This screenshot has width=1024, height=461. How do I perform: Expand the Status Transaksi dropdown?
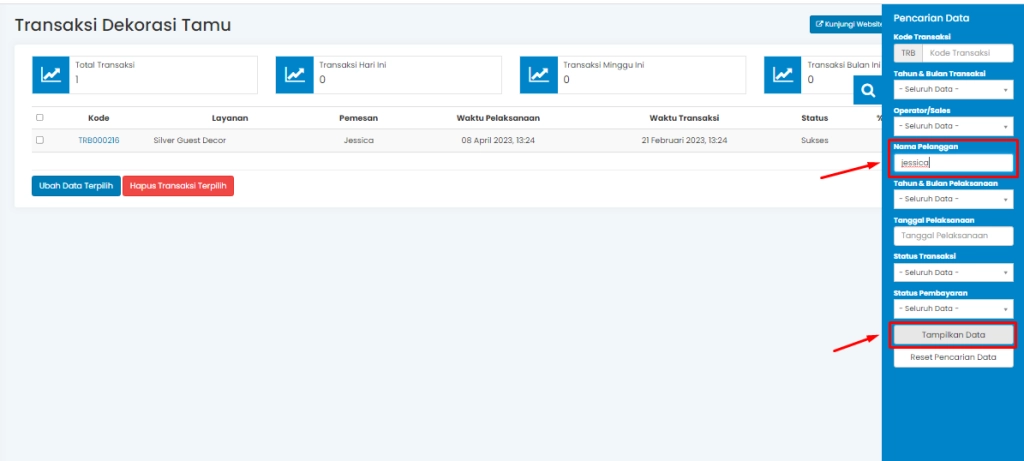coord(952,272)
